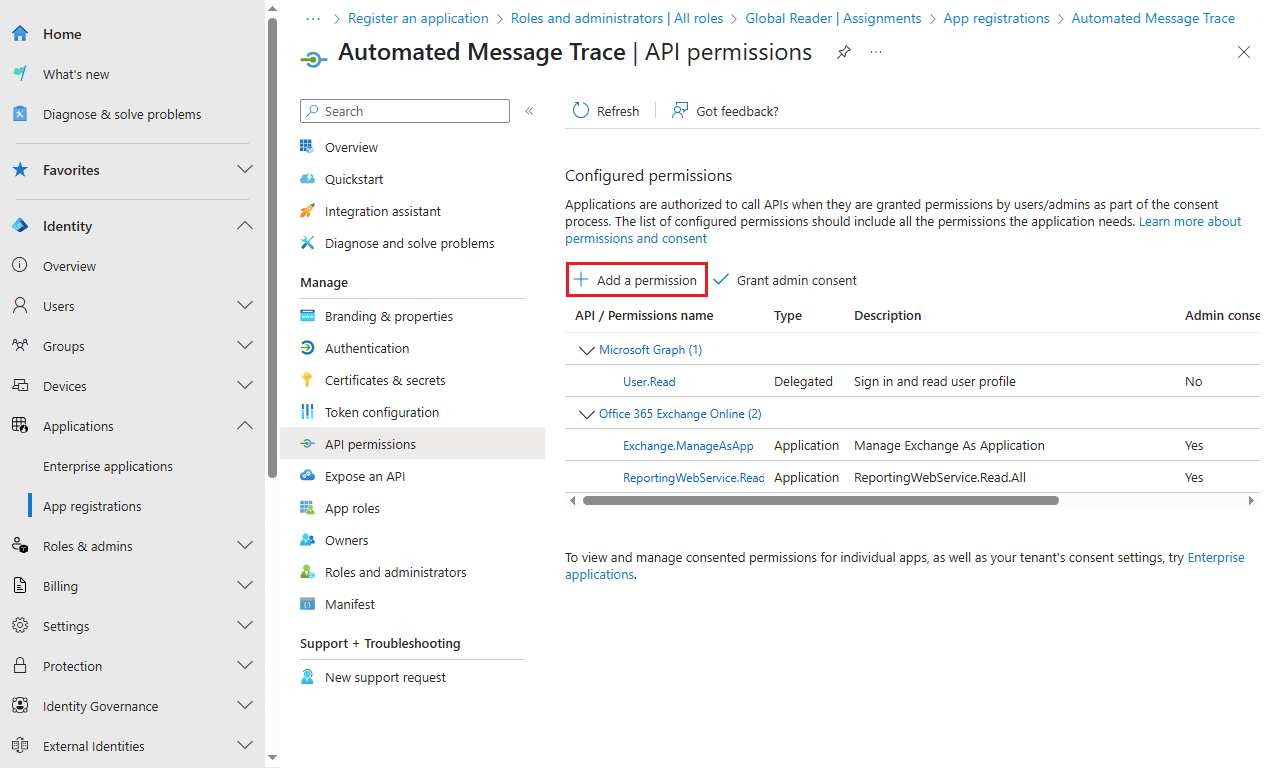Click the right arrow of horizontal scrollbar

(x=1251, y=500)
